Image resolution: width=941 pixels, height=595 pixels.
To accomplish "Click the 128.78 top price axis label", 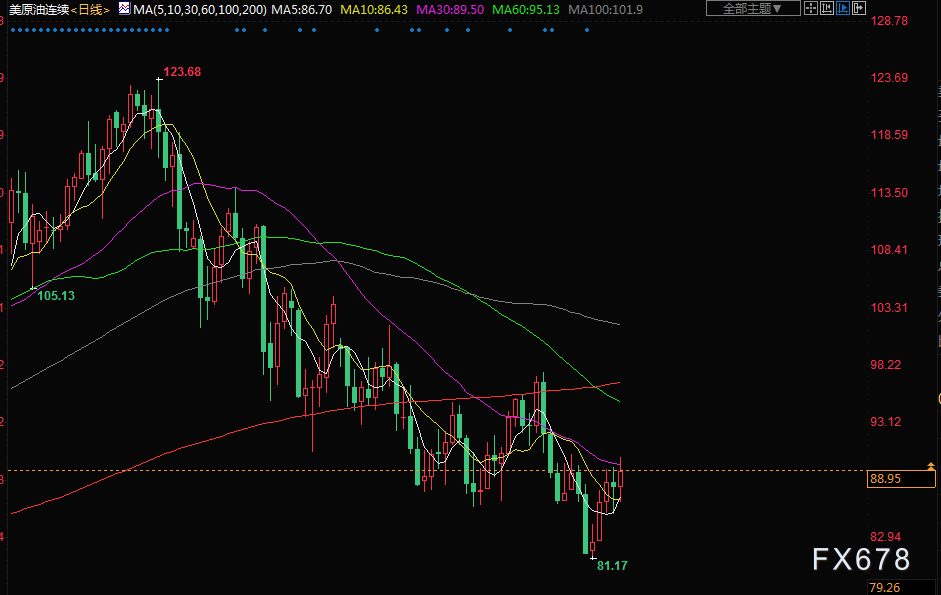I will click(x=889, y=21).
